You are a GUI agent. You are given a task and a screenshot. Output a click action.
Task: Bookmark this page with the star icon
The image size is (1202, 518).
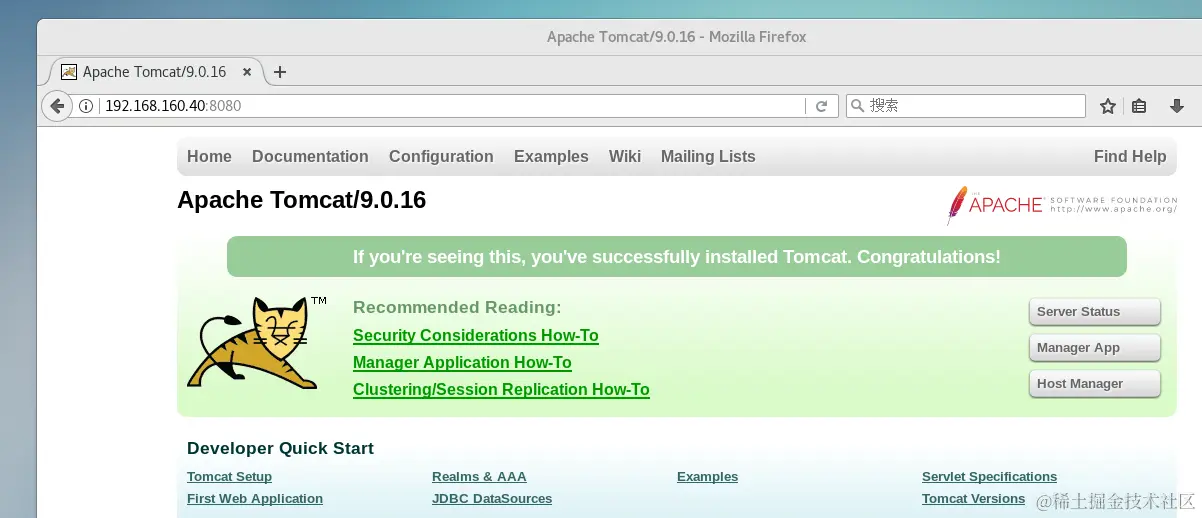coord(1108,106)
